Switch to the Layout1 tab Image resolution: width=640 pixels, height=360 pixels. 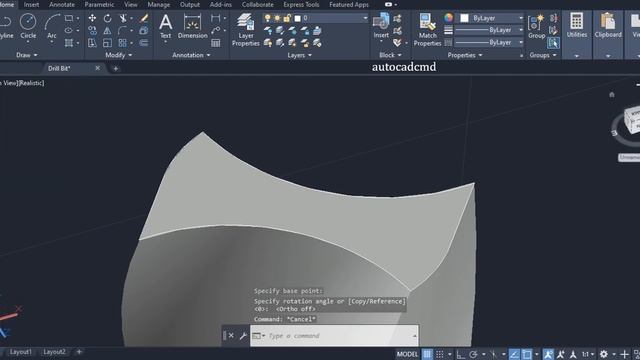pyautogui.click(x=20, y=352)
